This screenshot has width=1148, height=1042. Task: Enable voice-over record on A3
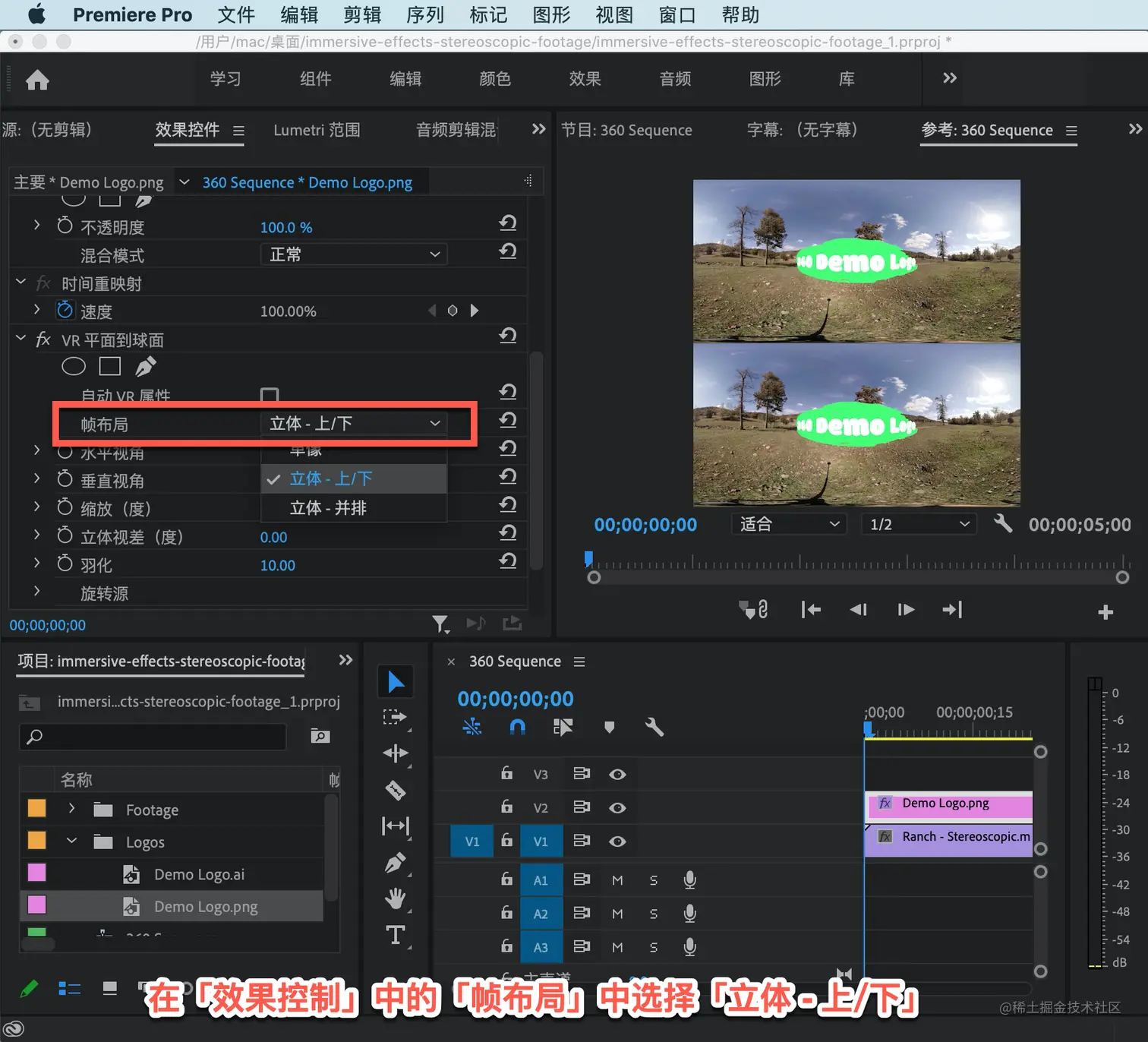click(689, 947)
